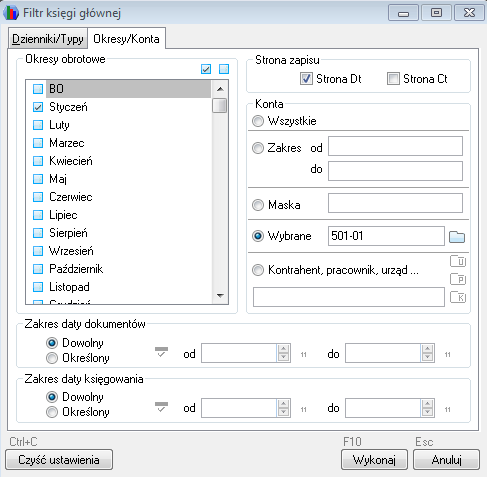Screen dimensions: 487x477
Task: Check the Luty period
Action: coord(38,125)
